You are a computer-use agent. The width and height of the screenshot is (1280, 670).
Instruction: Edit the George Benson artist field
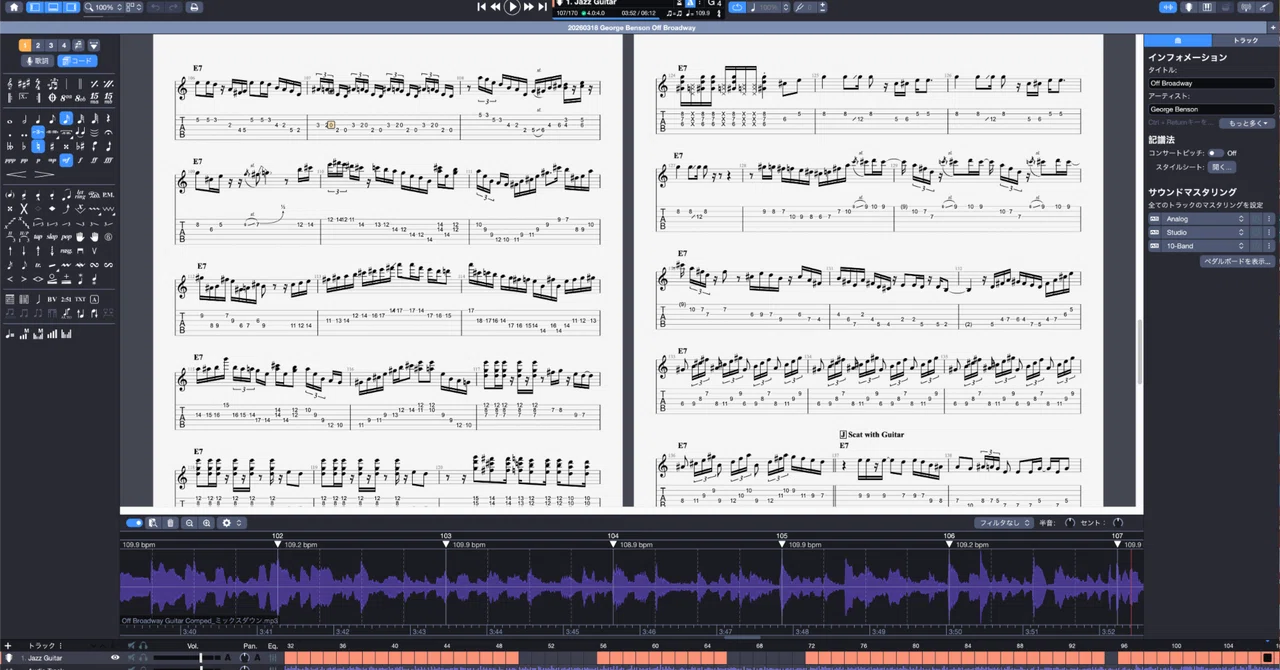(x=1212, y=109)
